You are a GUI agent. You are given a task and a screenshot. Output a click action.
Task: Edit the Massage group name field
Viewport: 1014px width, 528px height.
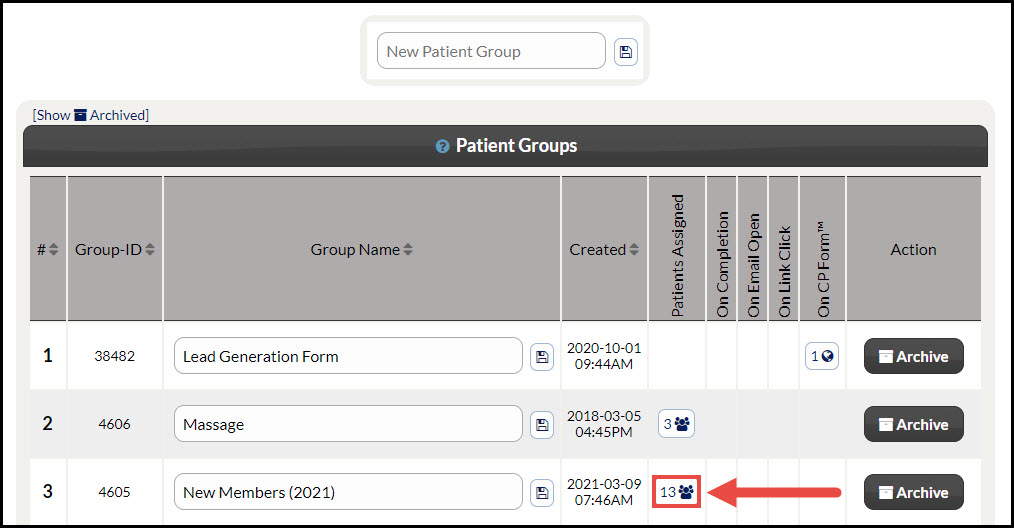tap(348, 424)
